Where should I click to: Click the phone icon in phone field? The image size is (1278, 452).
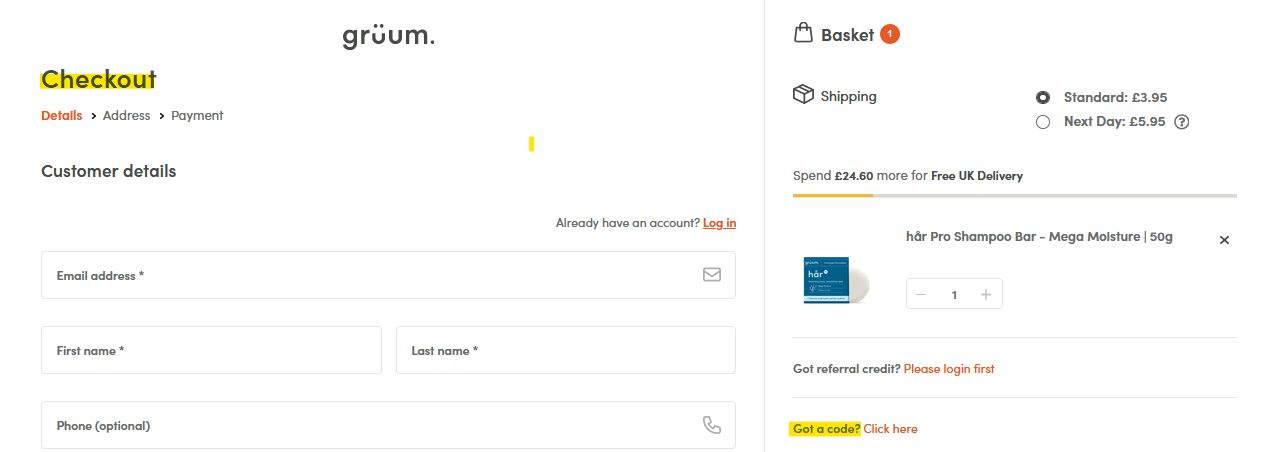coord(711,425)
